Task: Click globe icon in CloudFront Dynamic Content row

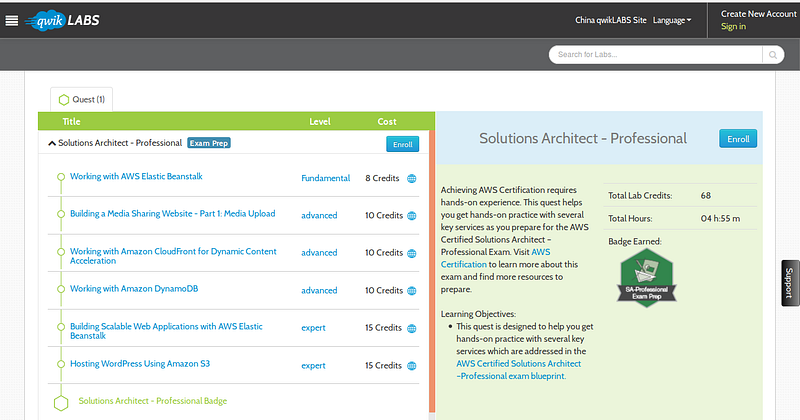Action: click(412, 253)
